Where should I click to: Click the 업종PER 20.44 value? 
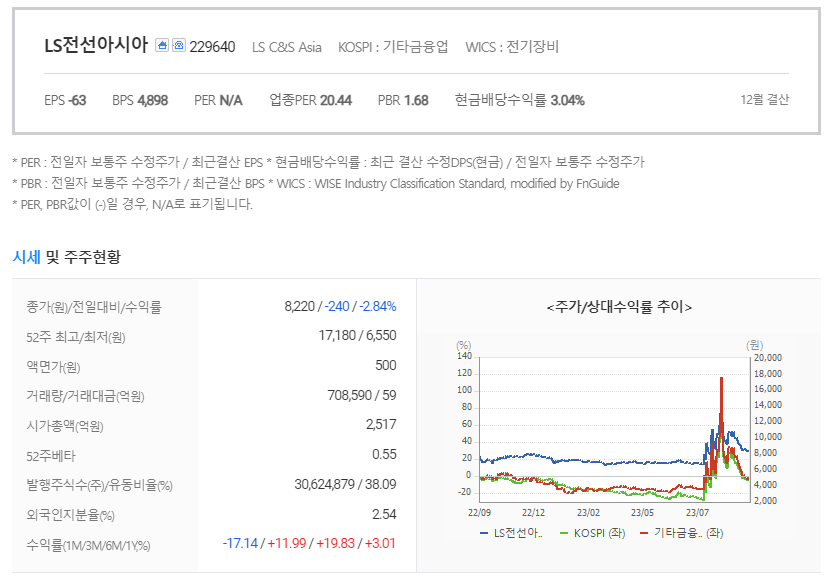pos(310,100)
